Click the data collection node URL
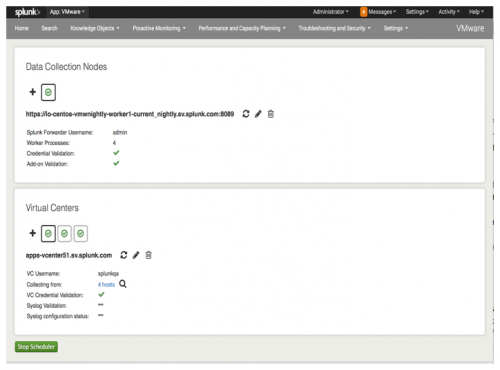This screenshot has width=500, height=370. pos(130,114)
